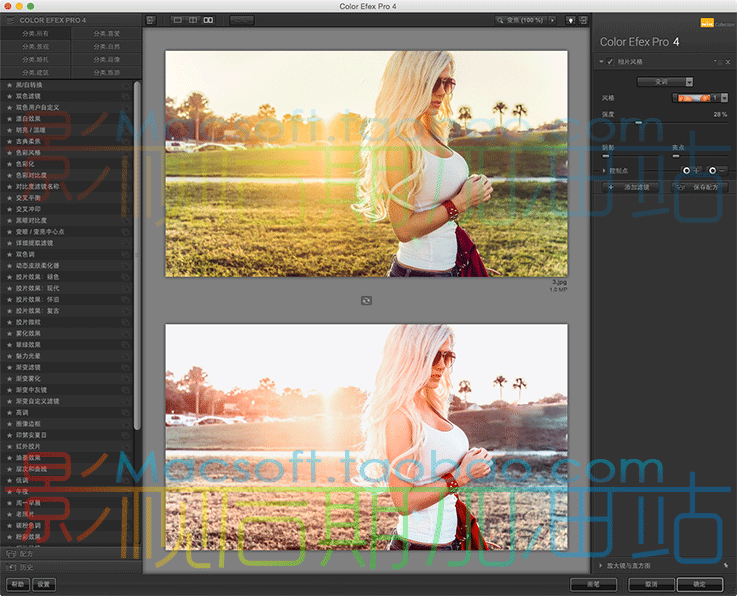
Task: Click the 历史 history panel icon
Action: tap(11, 567)
